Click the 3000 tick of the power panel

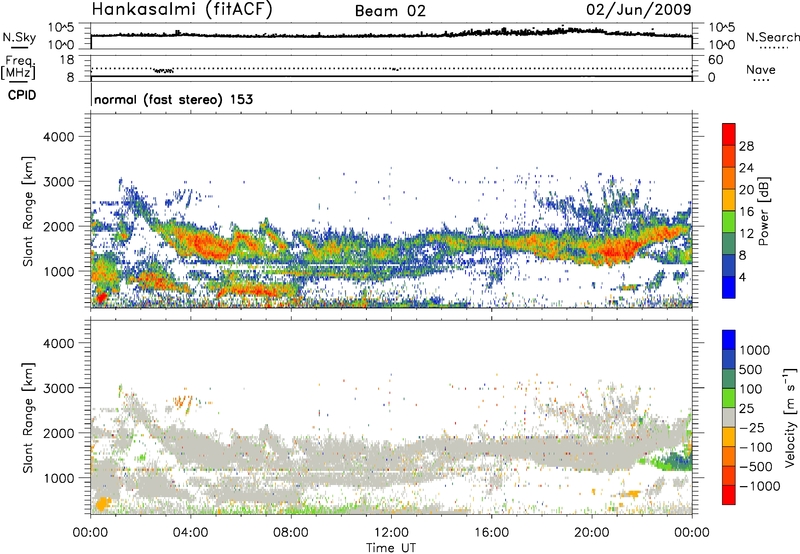(59, 182)
